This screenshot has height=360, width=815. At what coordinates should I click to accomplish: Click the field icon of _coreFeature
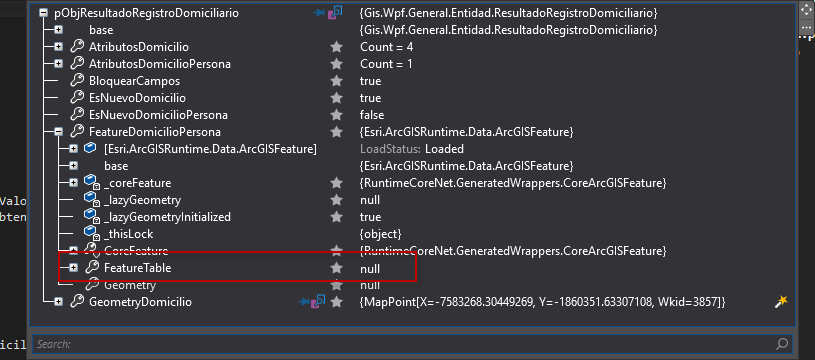click(91, 183)
